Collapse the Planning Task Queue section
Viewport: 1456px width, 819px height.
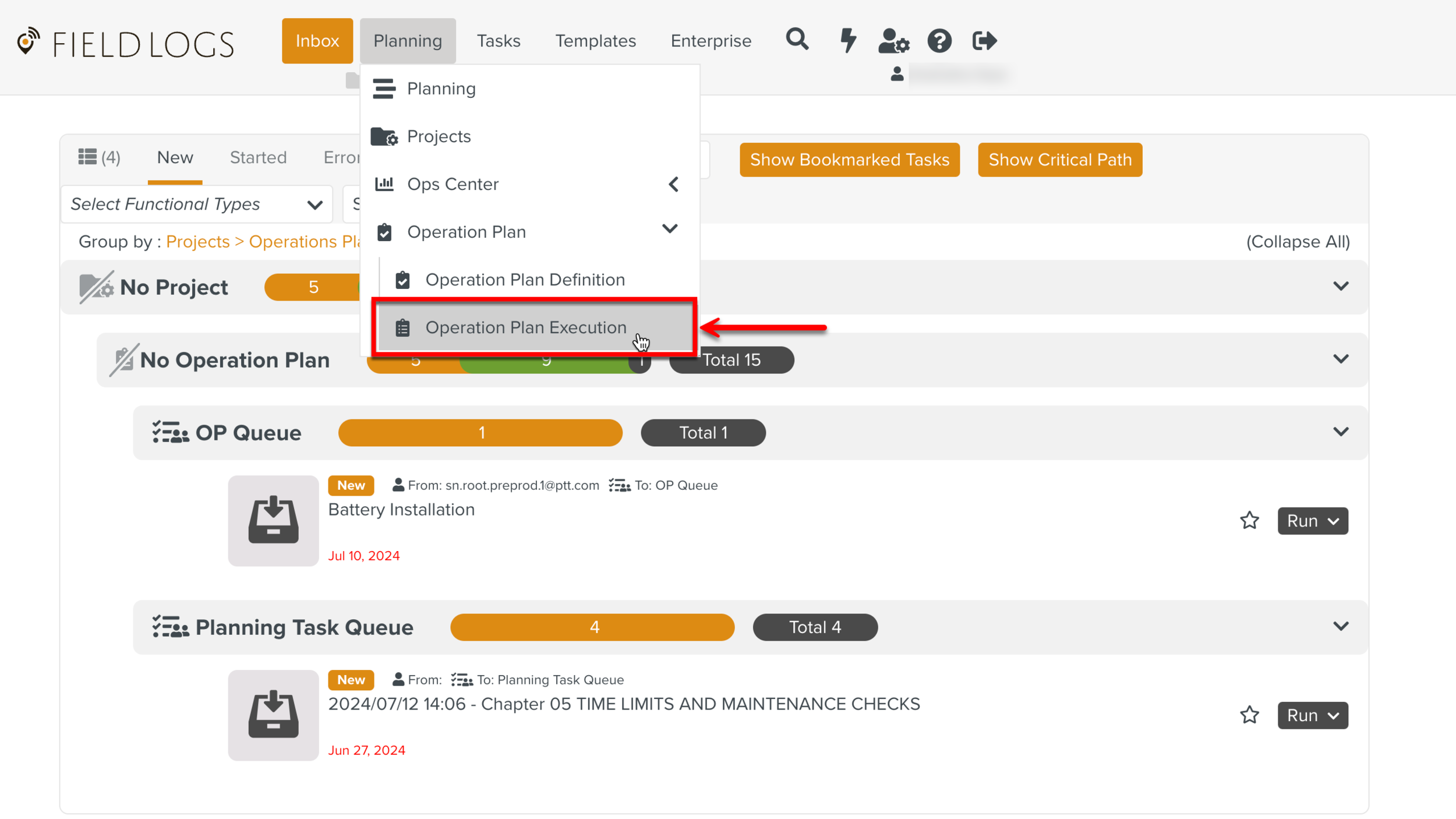point(1341,626)
